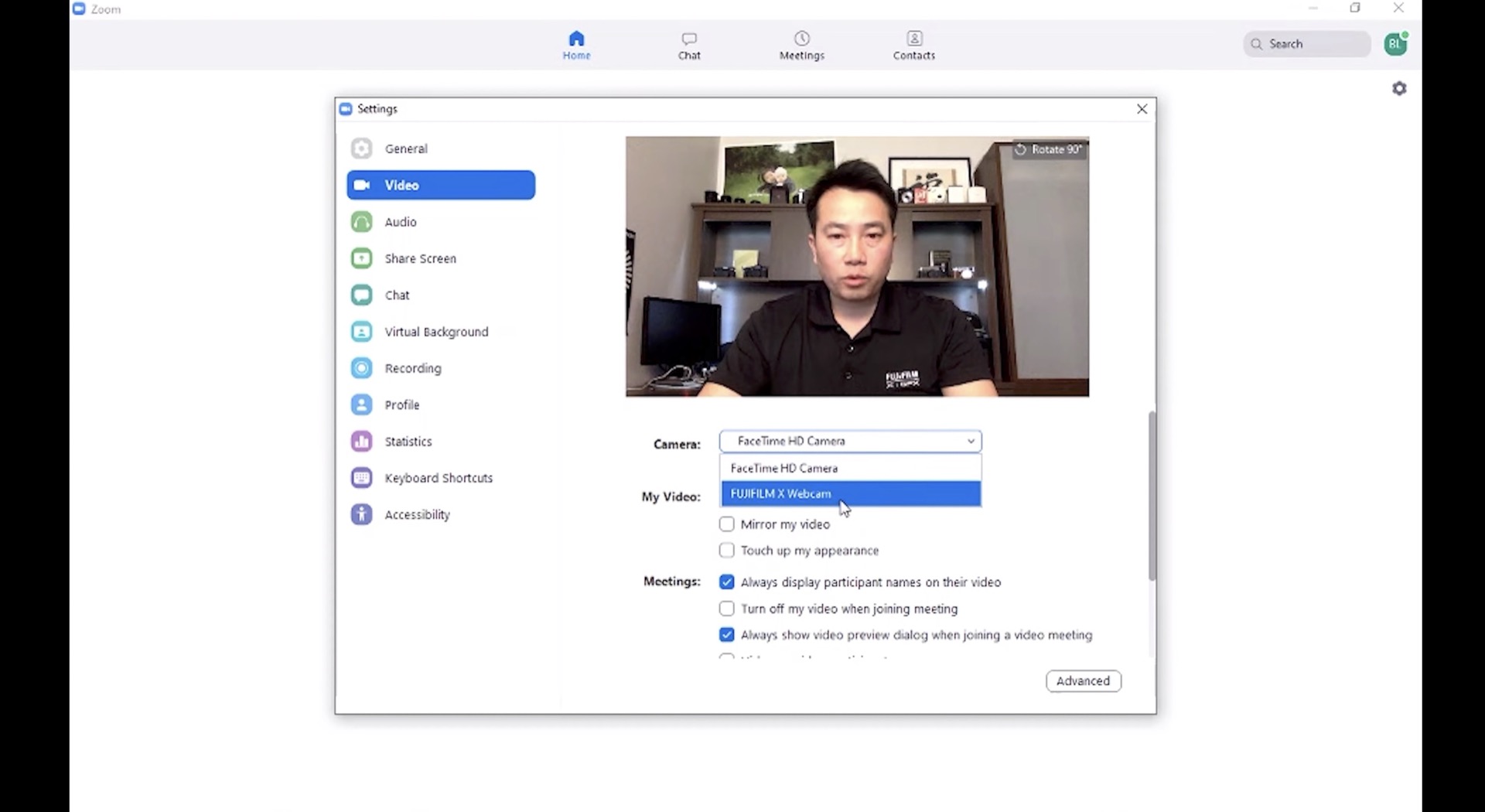The height and width of the screenshot is (812, 1485).
Task: Enable Mirror my video
Action: 727,524
